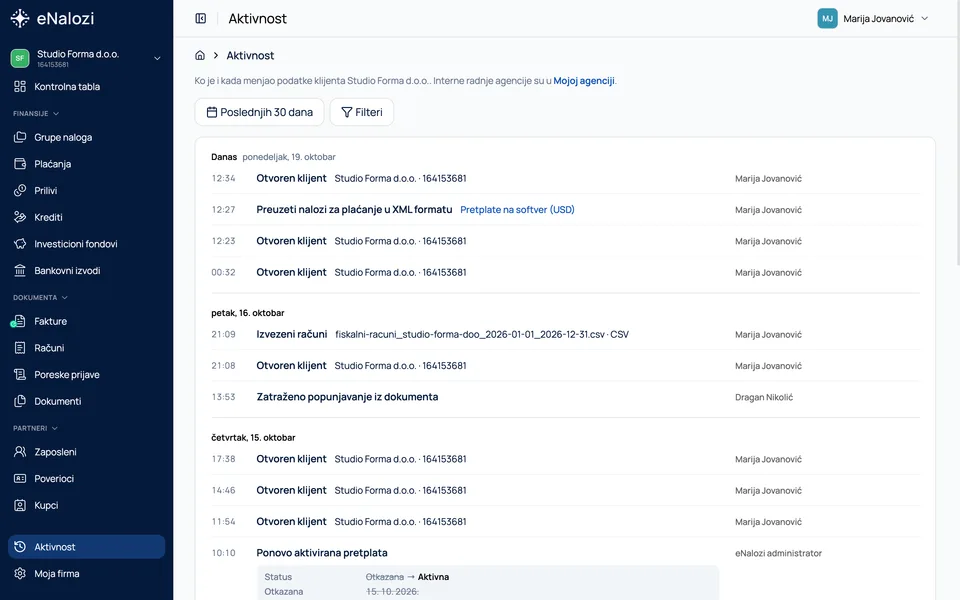Screen dimensions: 960x600
Task: Follow the Mojoj agenciji link
Action: point(583,80)
